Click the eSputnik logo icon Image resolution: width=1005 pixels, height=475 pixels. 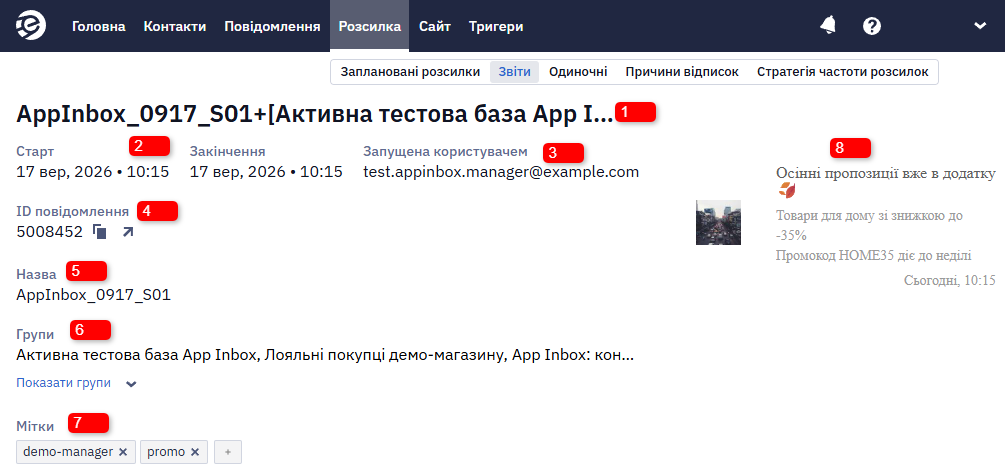pos(31,26)
